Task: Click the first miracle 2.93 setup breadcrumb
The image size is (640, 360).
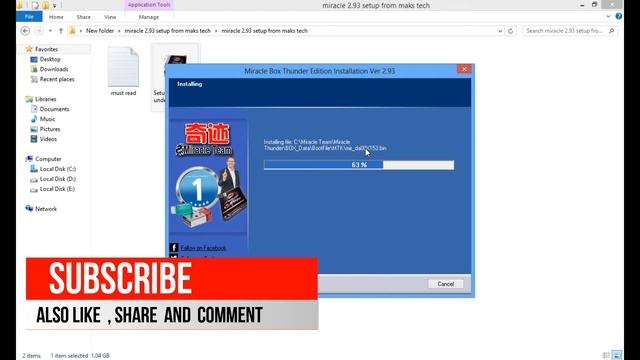Action: 167,31
